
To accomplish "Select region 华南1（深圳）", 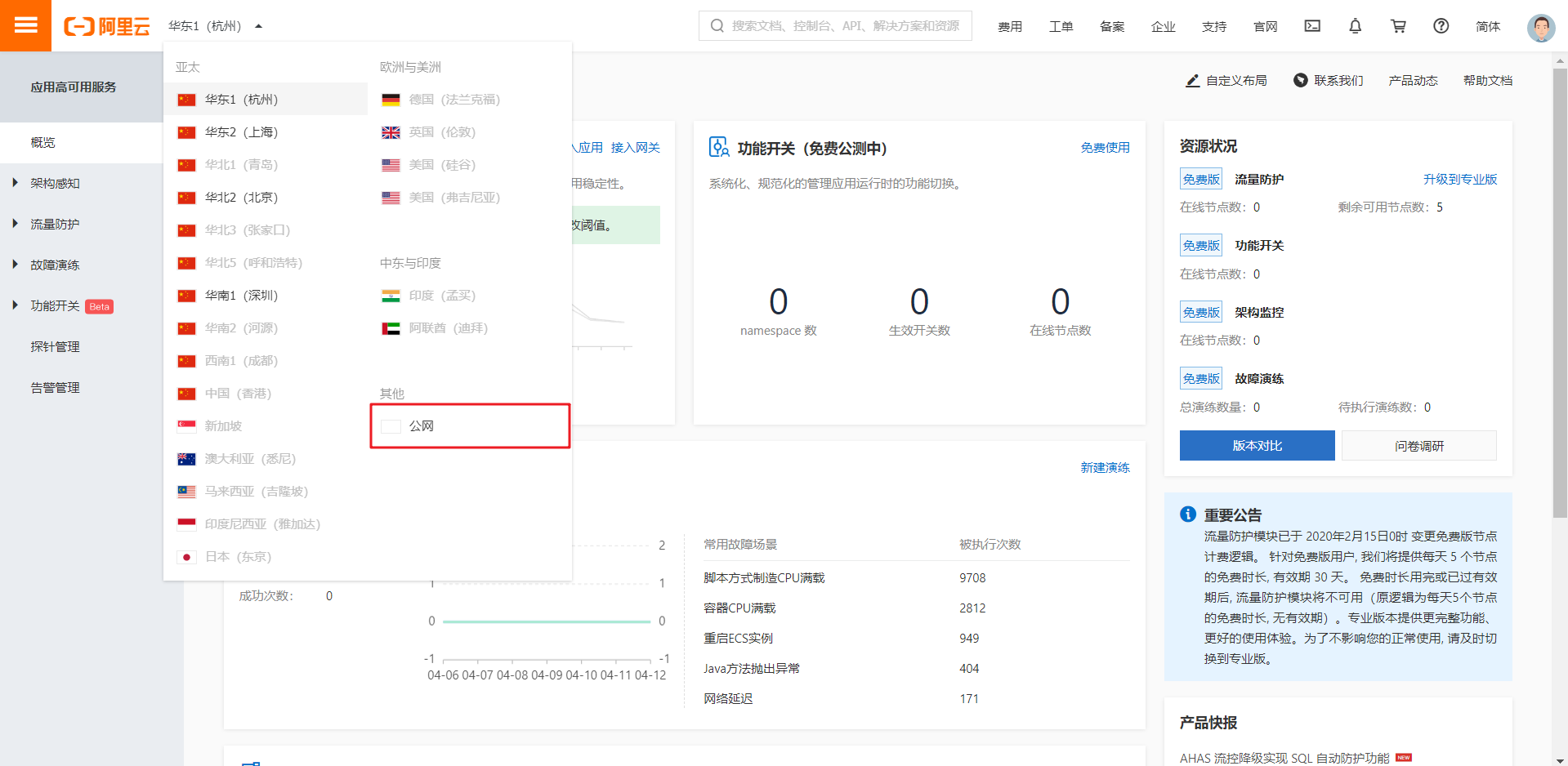I will click(x=266, y=295).
